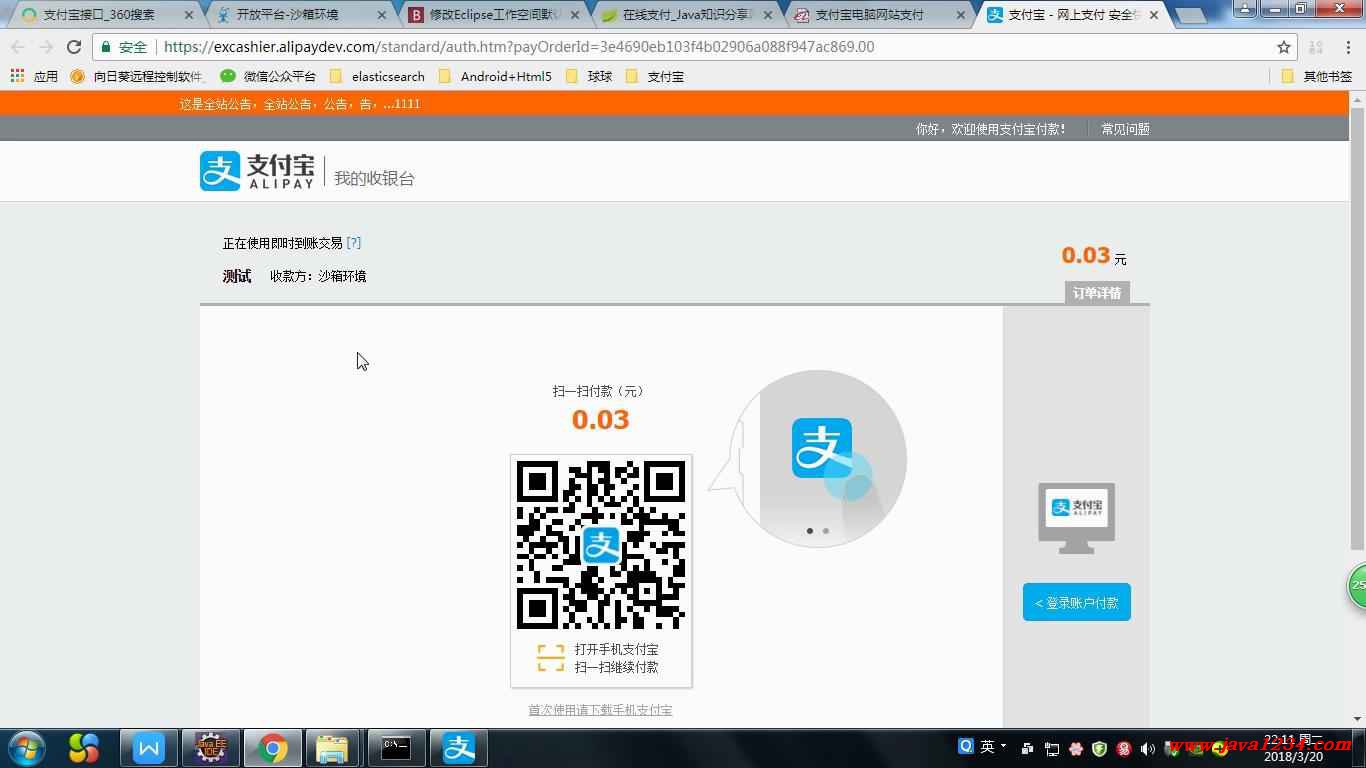Screen dimensions: 1366x768
Task: Open 球球 bookmark folder
Action: click(x=589, y=76)
